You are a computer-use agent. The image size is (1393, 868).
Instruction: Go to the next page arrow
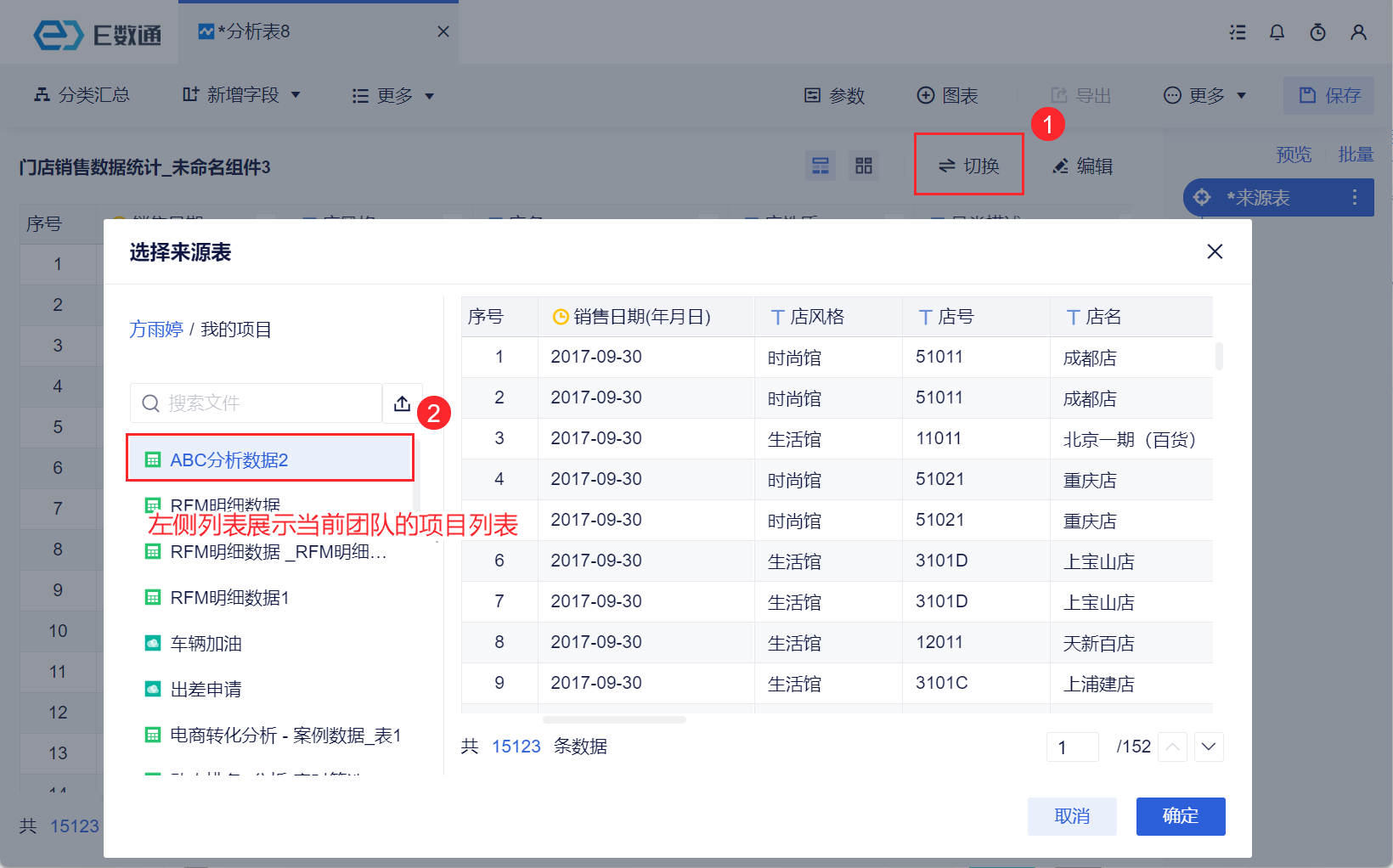point(1209,747)
